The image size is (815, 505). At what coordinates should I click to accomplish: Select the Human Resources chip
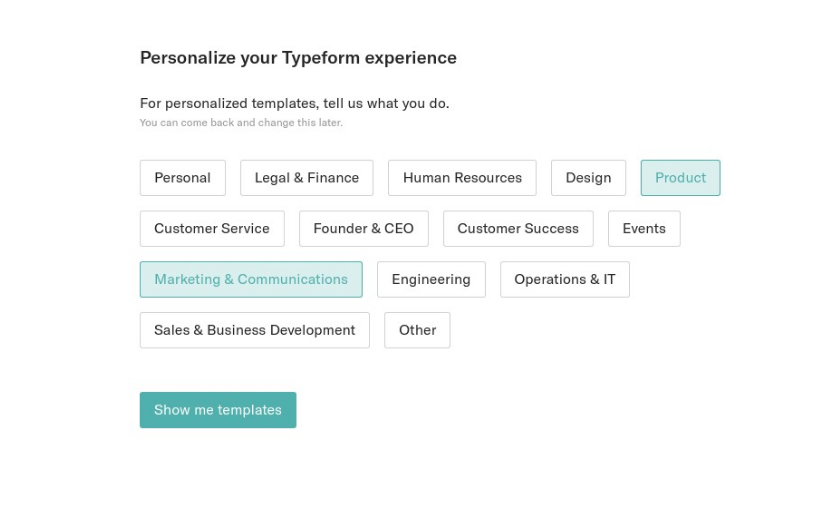coord(462,178)
